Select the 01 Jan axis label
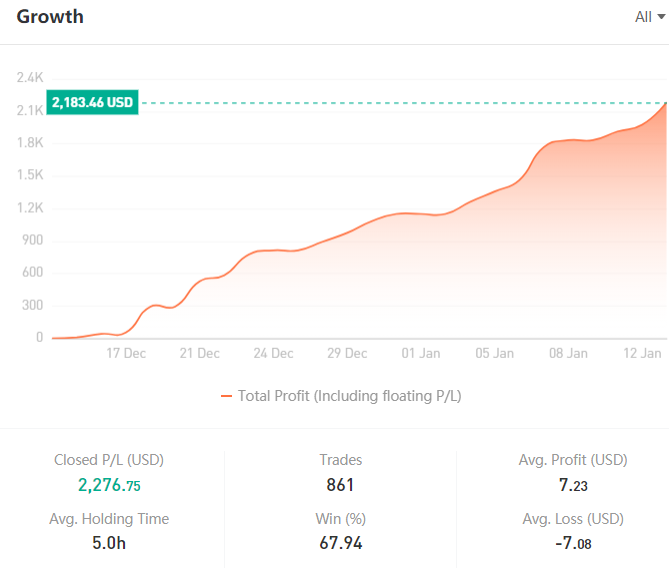This screenshot has height=568, width=669. click(421, 353)
